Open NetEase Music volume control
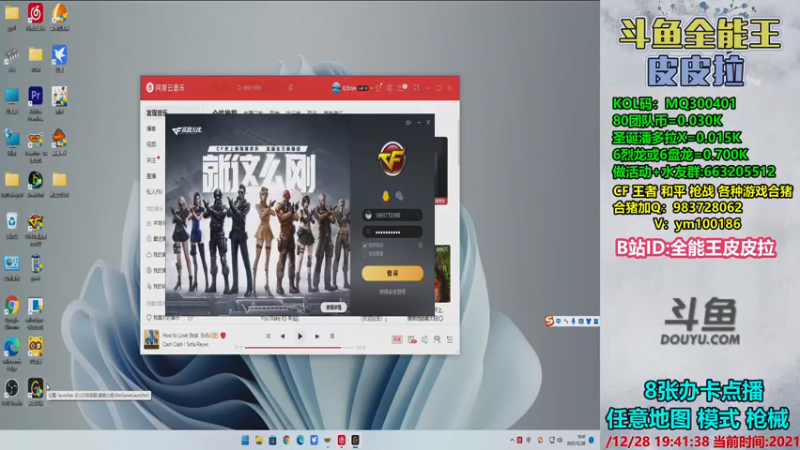This screenshot has height=450, width=800. [x=424, y=339]
